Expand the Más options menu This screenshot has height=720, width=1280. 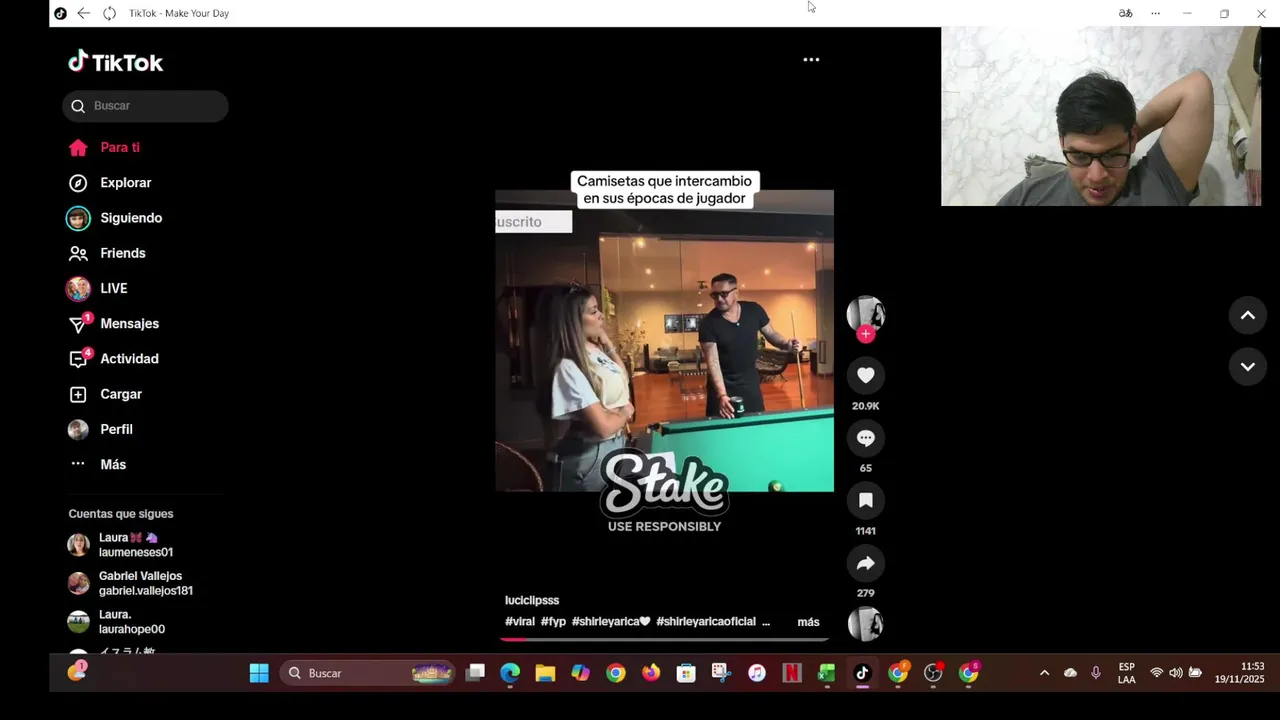coord(97,464)
